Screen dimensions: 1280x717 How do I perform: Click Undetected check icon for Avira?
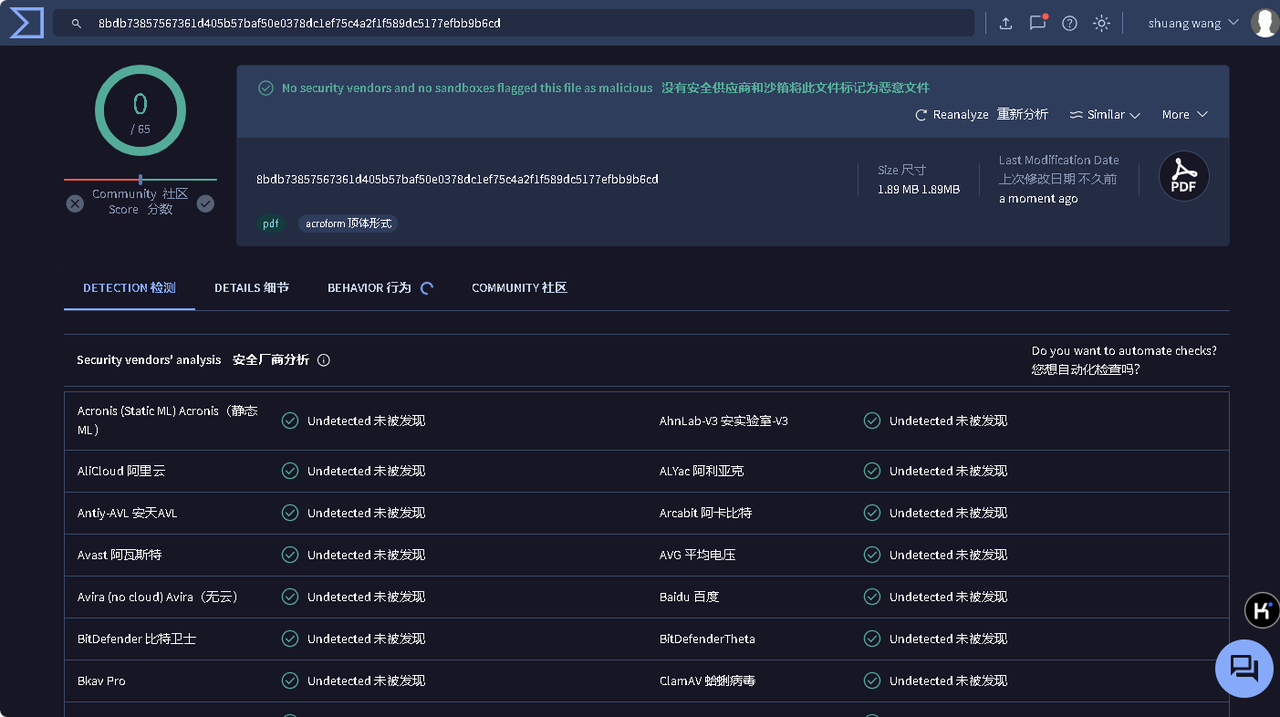coord(290,597)
